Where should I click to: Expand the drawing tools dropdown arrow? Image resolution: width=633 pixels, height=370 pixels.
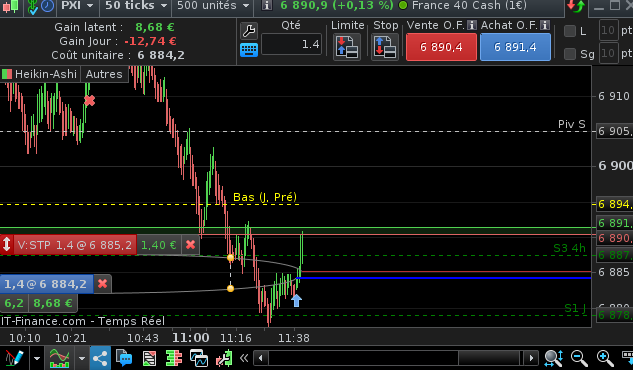tap(37, 358)
